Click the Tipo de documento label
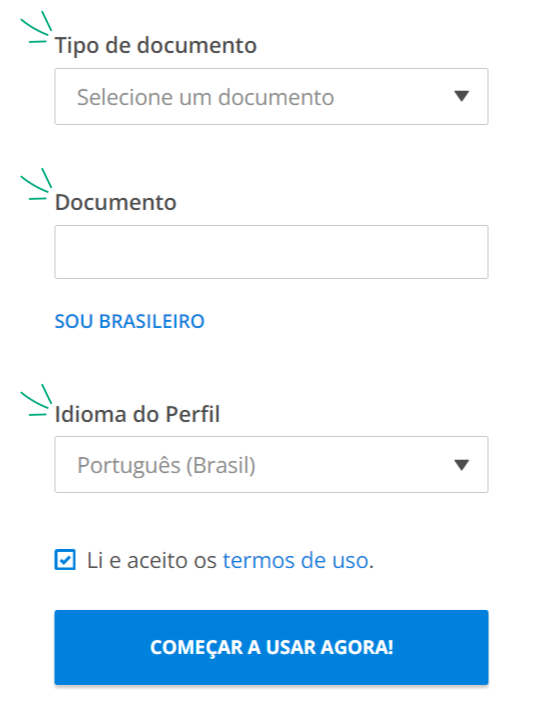Screen dimensions: 546x701 click(156, 46)
